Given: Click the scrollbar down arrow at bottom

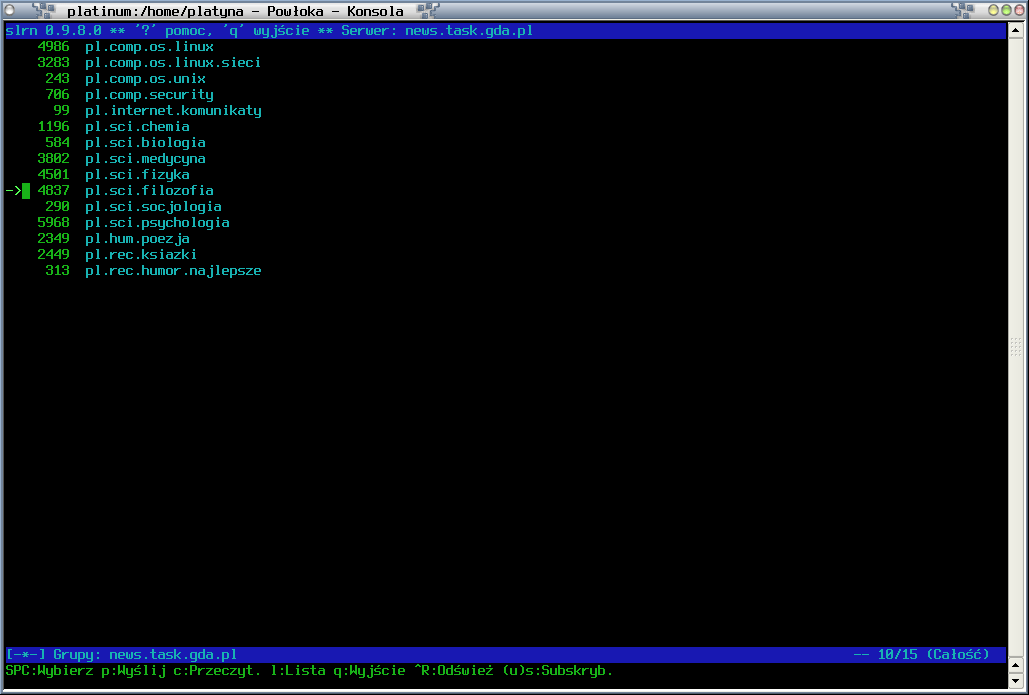Looking at the screenshot, I should 1016,681.
